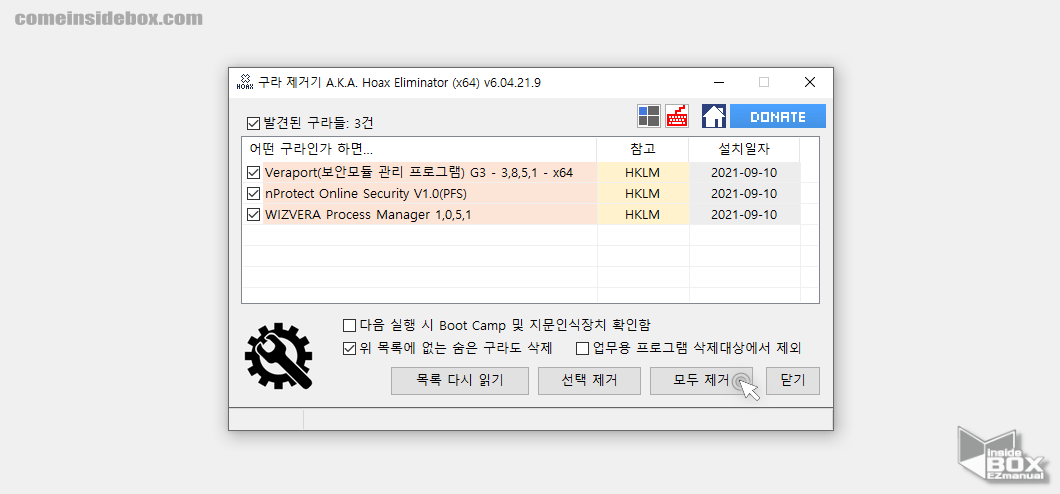This screenshot has height=494, width=1060.
Task: Enable 업무용 프로그램 삭제대상에서 제외 checkbox
Action: (x=582, y=349)
